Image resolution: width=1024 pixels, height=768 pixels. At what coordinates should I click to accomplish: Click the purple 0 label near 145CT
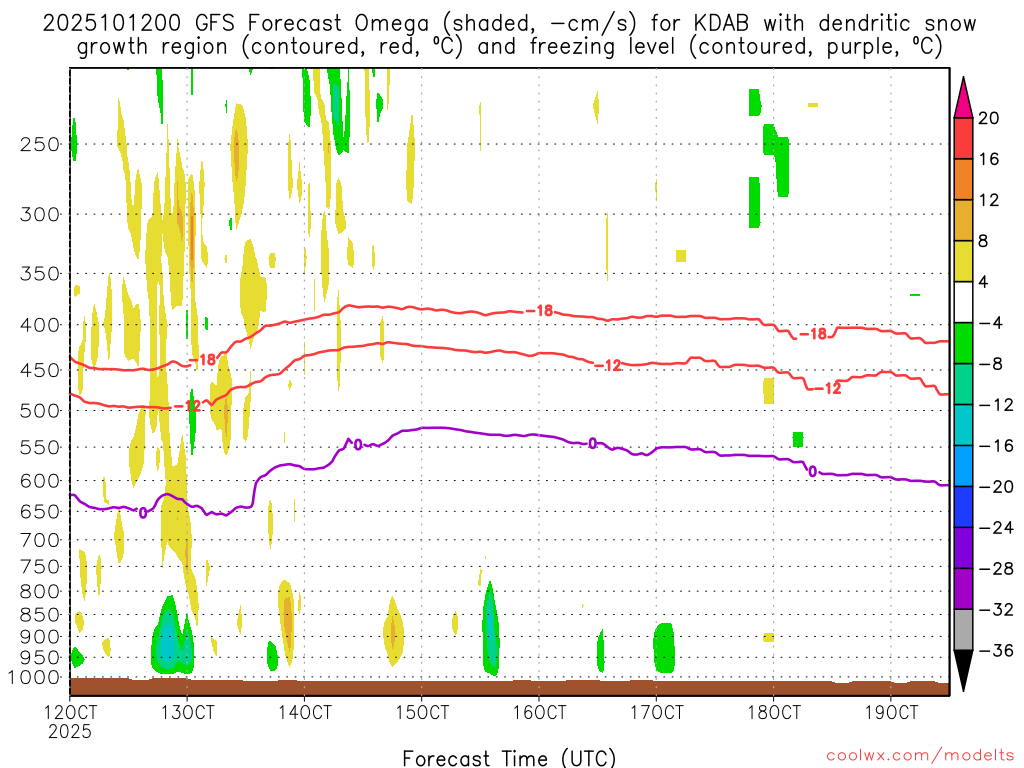click(358, 445)
